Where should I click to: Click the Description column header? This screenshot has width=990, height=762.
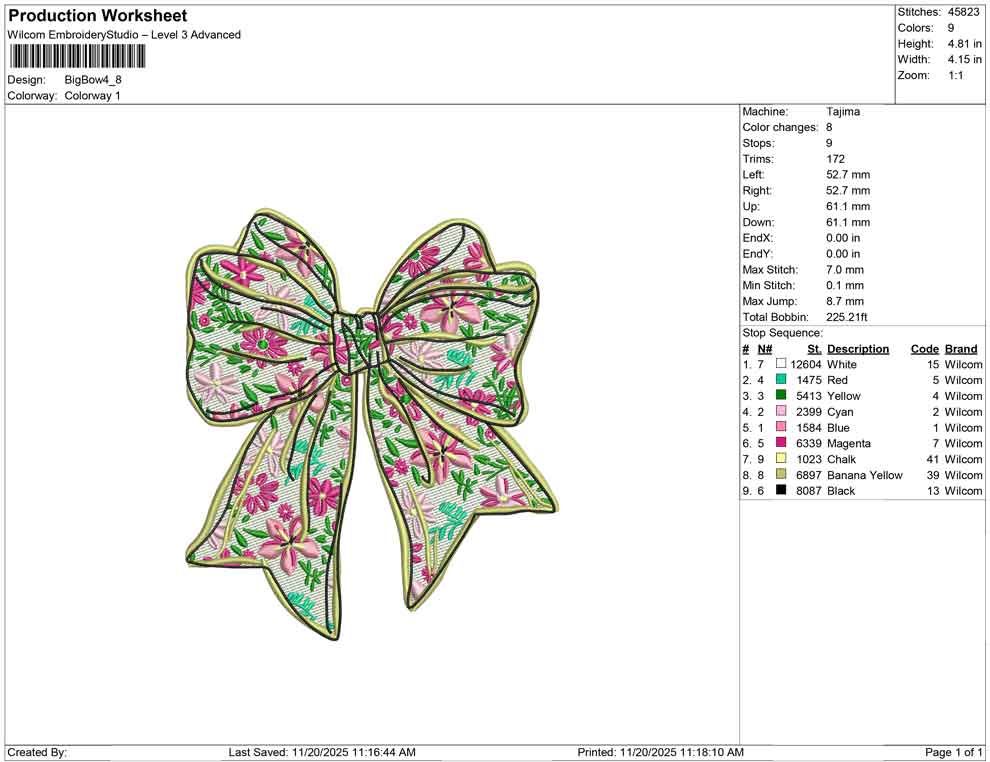[x=857, y=349]
